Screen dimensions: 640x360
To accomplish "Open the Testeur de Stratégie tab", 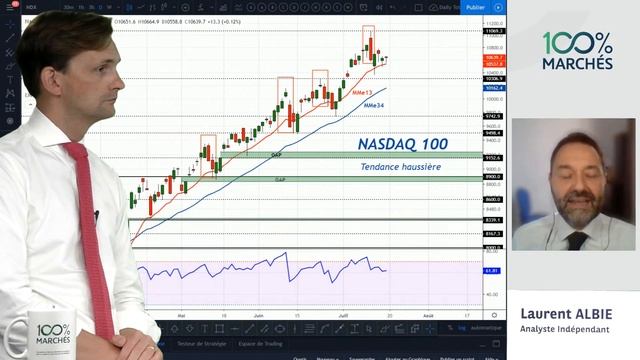I will (201, 344).
